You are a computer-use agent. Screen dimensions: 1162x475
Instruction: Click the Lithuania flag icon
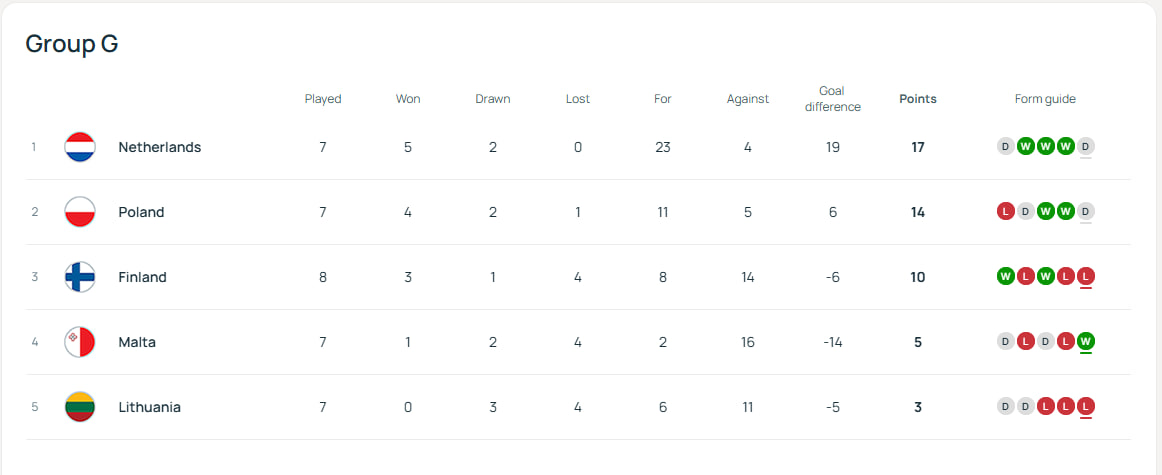pyautogui.click(x=80, y=407)
